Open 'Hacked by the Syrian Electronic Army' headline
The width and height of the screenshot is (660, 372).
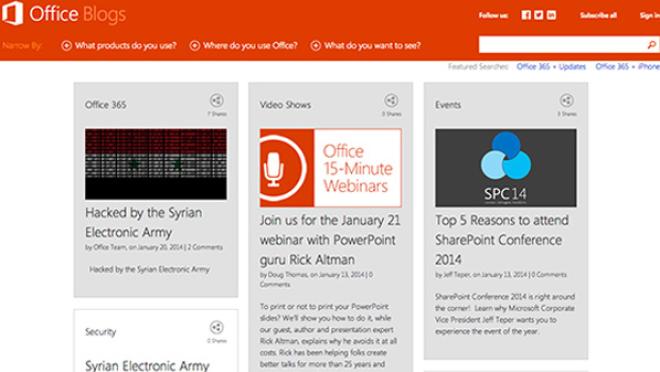tap(144, 222)
